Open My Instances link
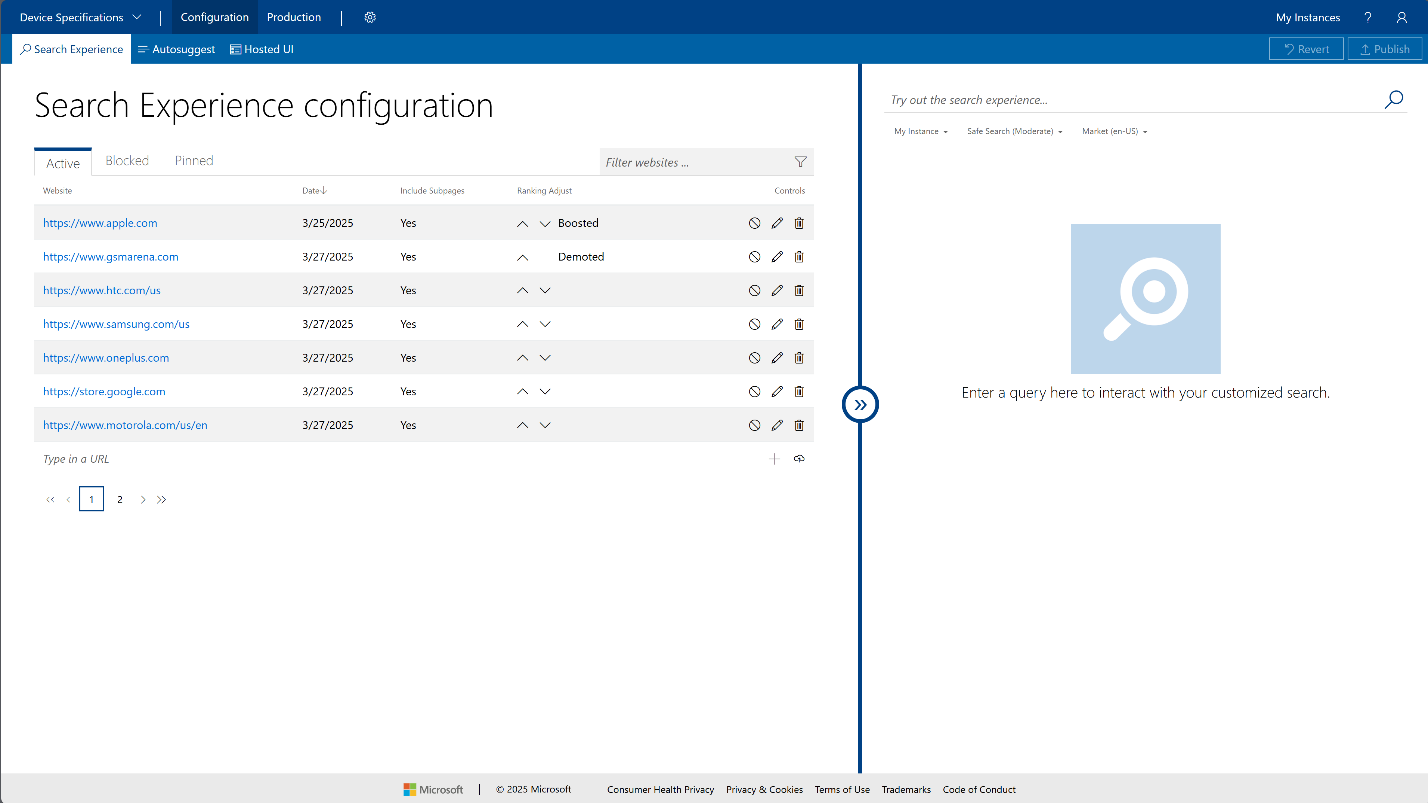 click(1308, 17)
